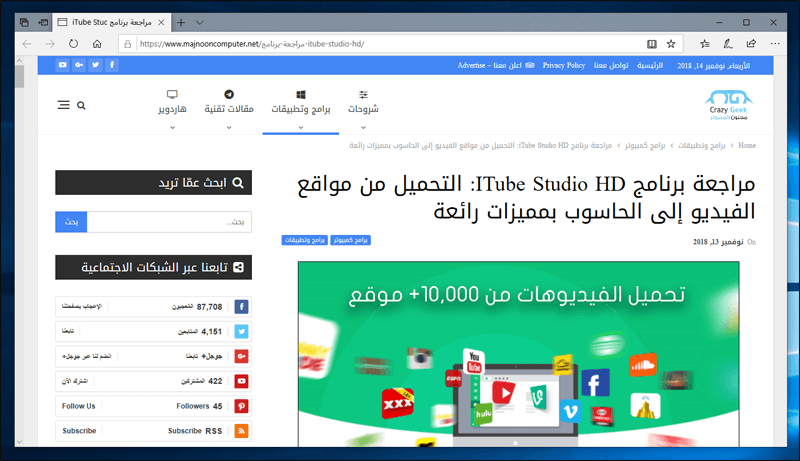The width and height of the screenshot is (800, 461).
Task: Expand هاردوير dropdown chevron
Action: tap(172, 127)
